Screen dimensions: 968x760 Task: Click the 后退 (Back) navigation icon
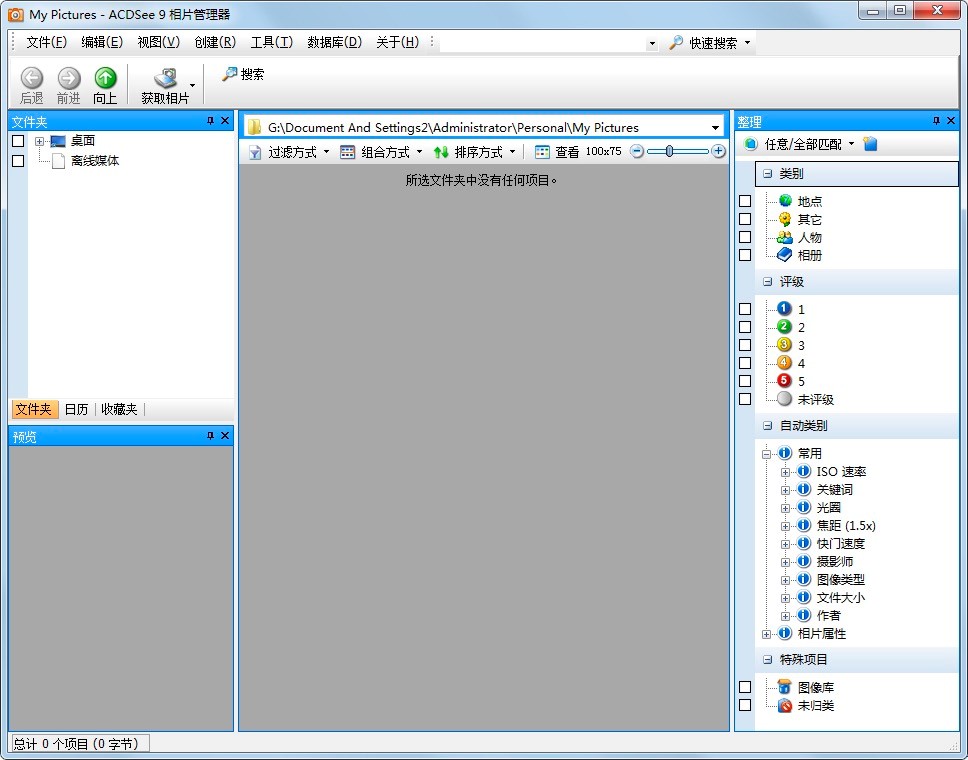32,78
